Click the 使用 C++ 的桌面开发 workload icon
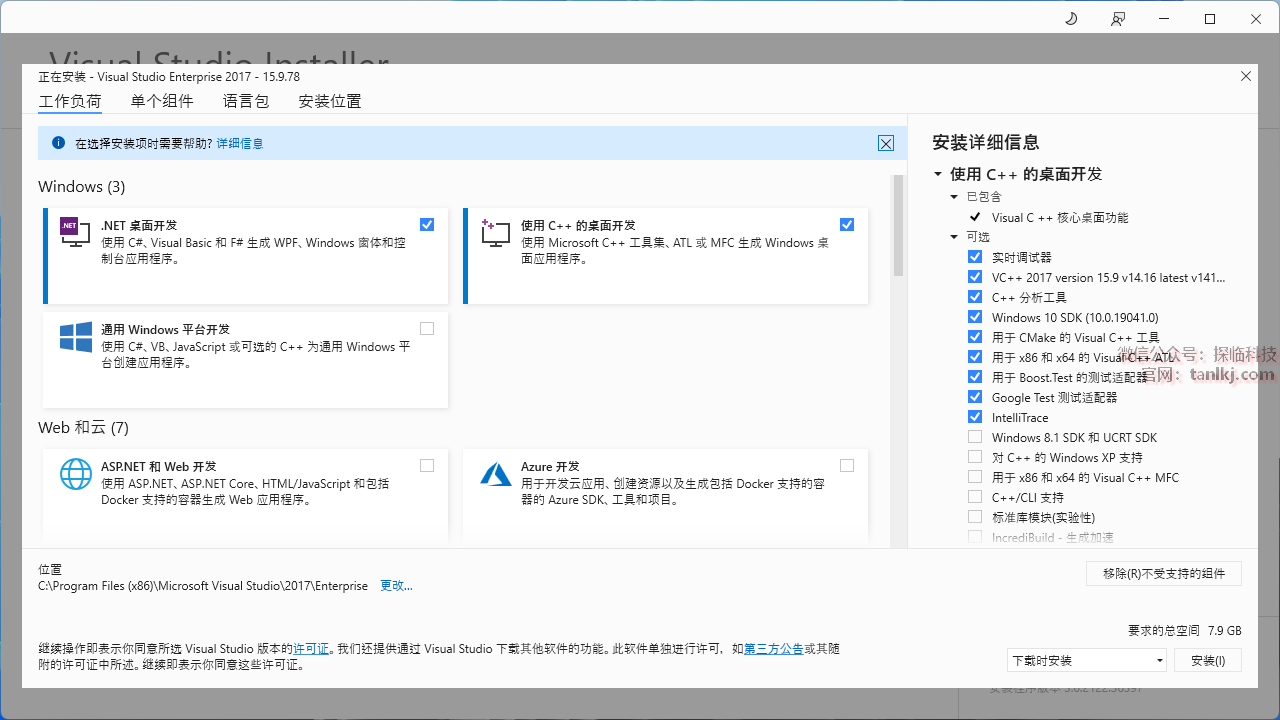The height and width of the screenshot is (720, 1280). tap(496, 233)
